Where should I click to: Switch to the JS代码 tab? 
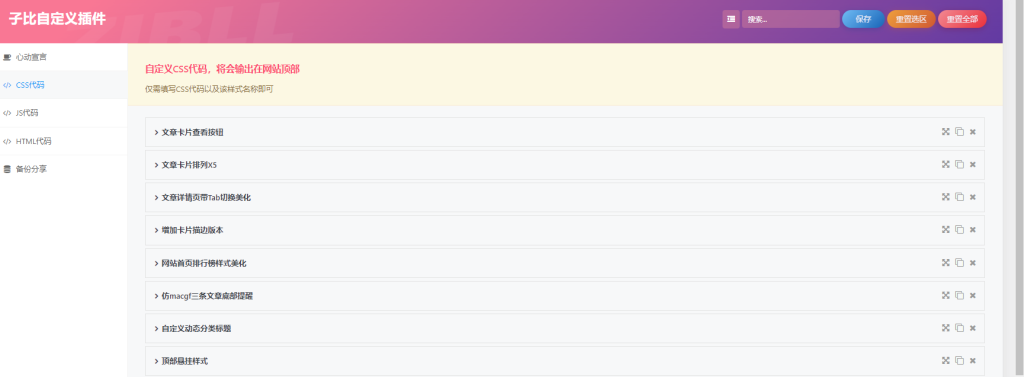63,113
